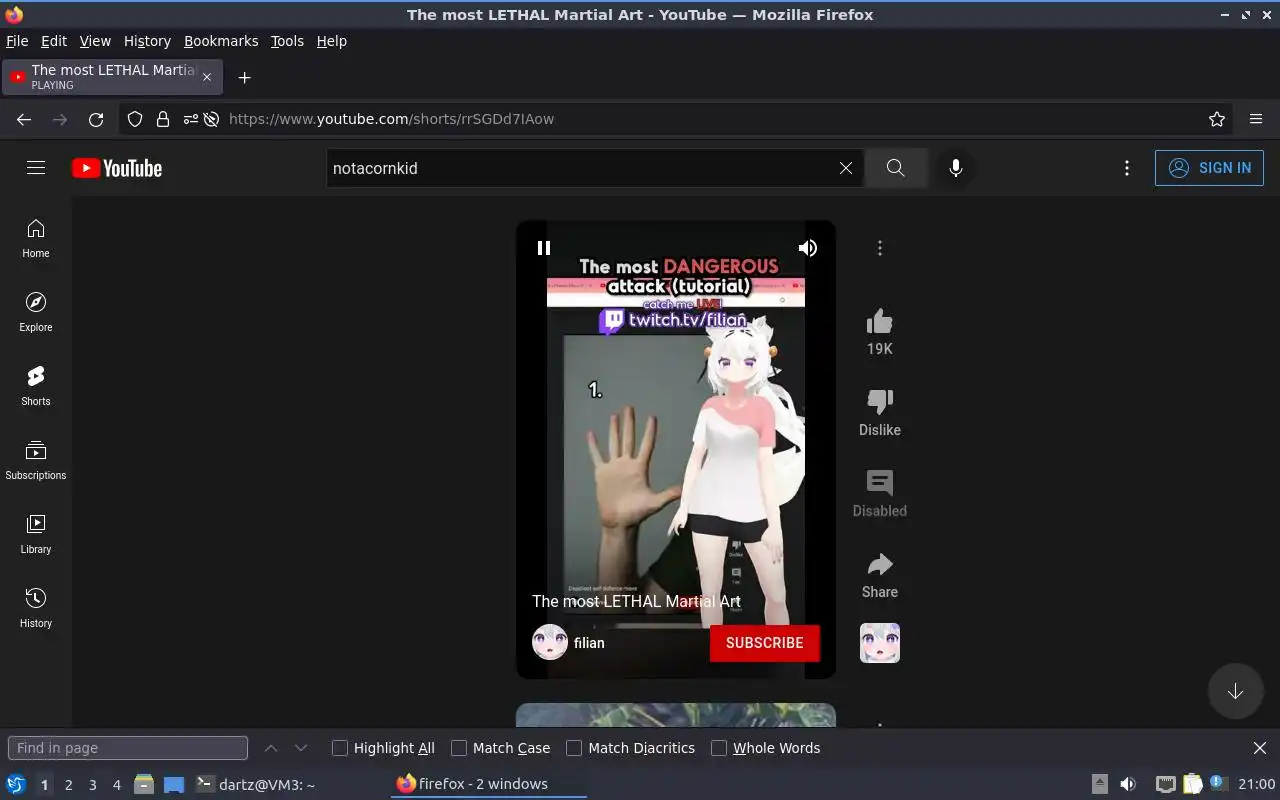
Task: Open History in the YouTube sidebar
Action: point(36,609)
